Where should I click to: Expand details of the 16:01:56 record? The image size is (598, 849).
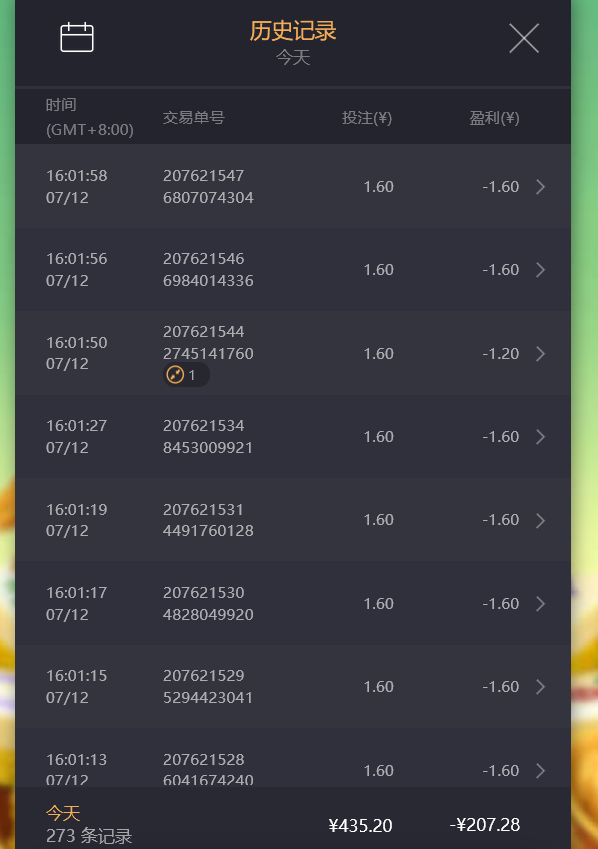540,270
